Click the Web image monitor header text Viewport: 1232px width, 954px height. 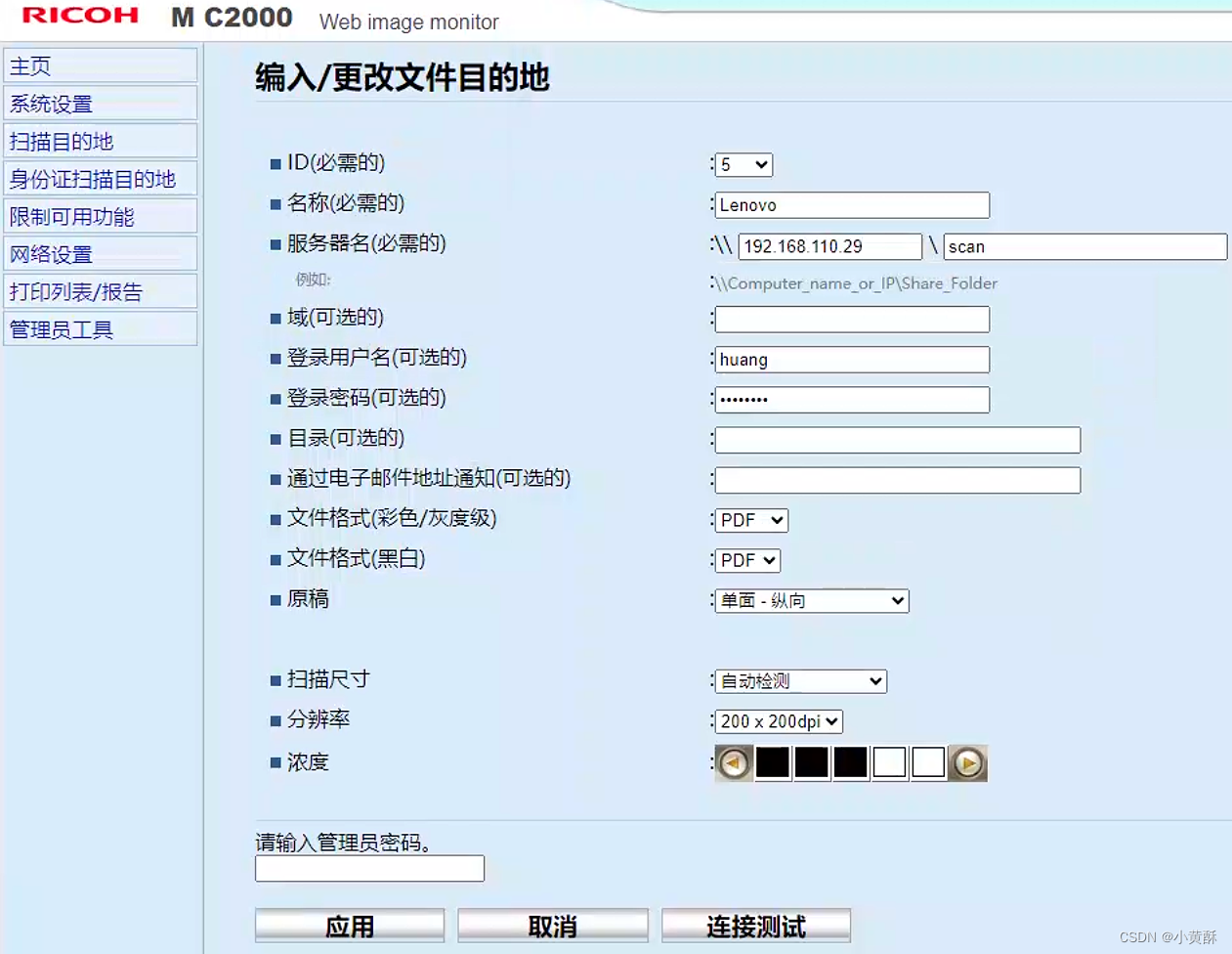pyautogui.click(x=409, y=22)
